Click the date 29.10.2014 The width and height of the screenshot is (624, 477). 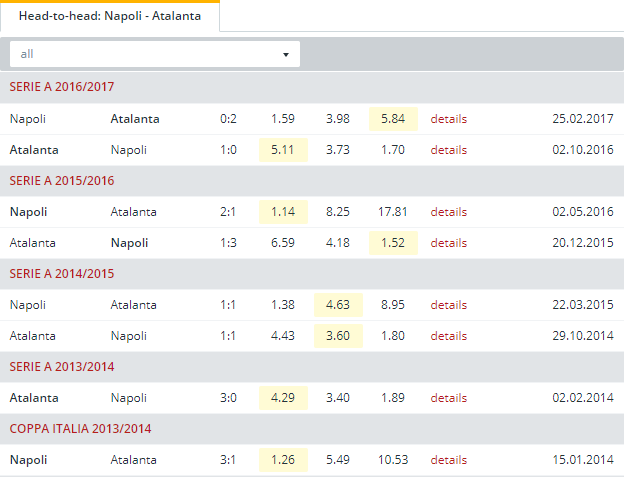tap(583, 336)
